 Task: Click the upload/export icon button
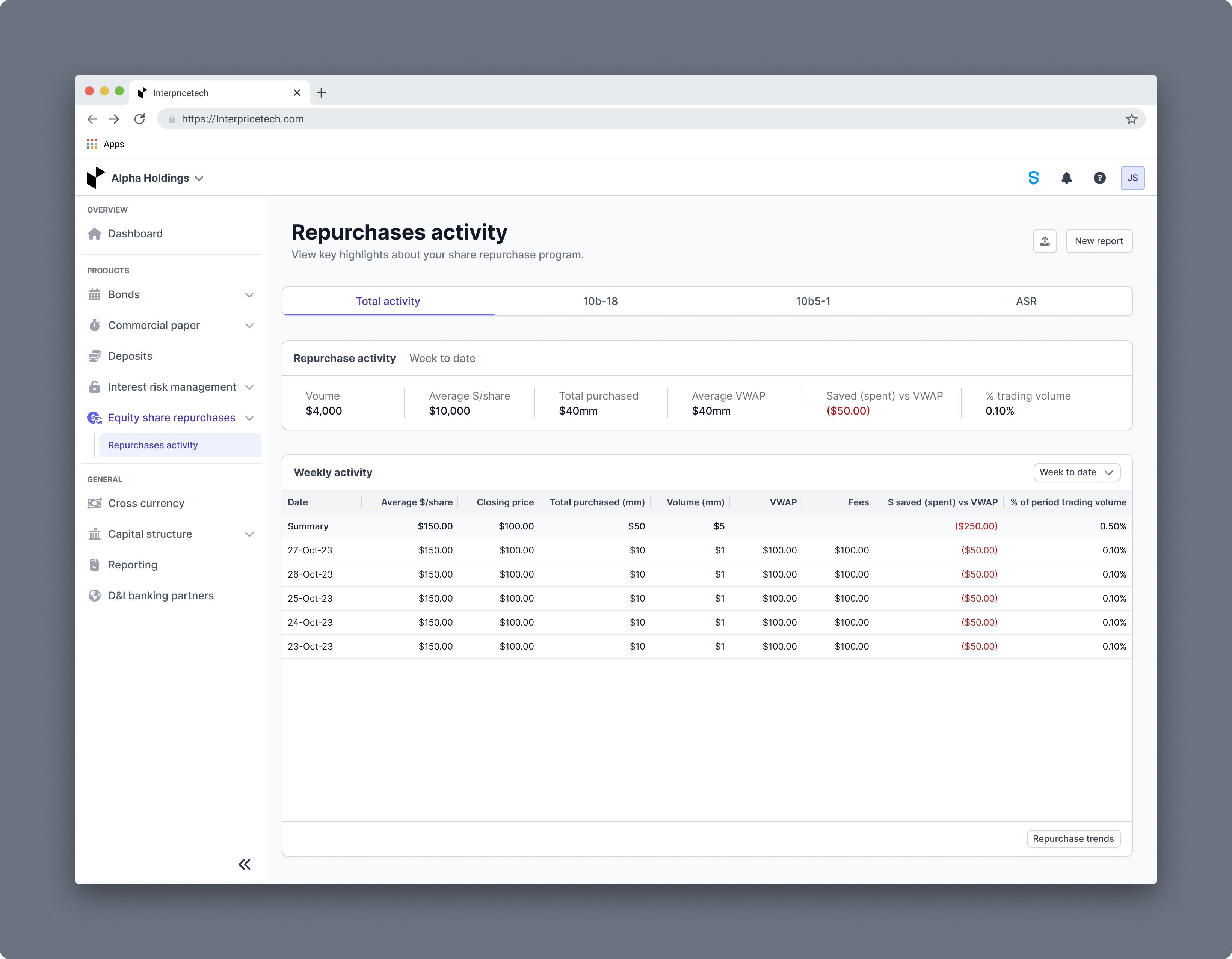[1044, 241]
